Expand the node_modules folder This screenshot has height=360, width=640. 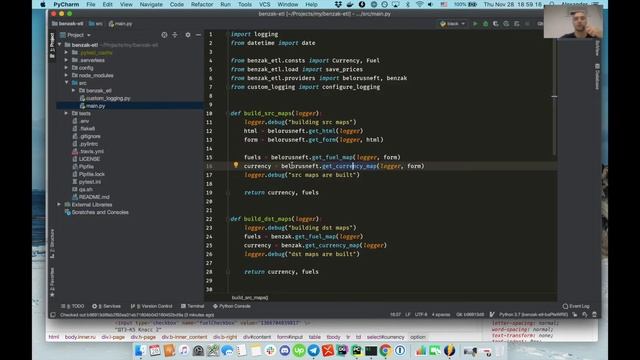pyautogui.click(x=67, y=76)
